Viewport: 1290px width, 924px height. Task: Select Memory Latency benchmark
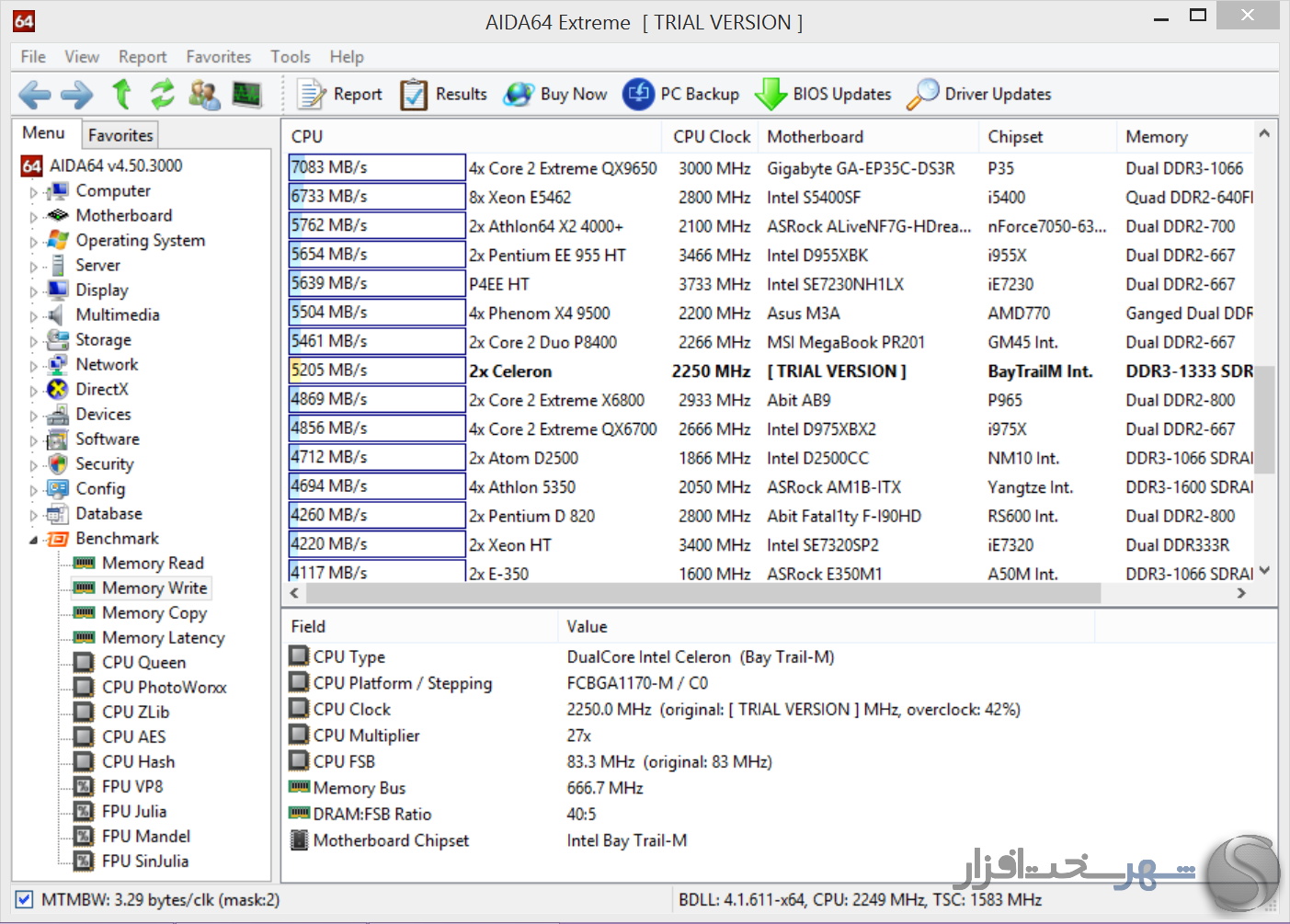(x=163, y=637)
